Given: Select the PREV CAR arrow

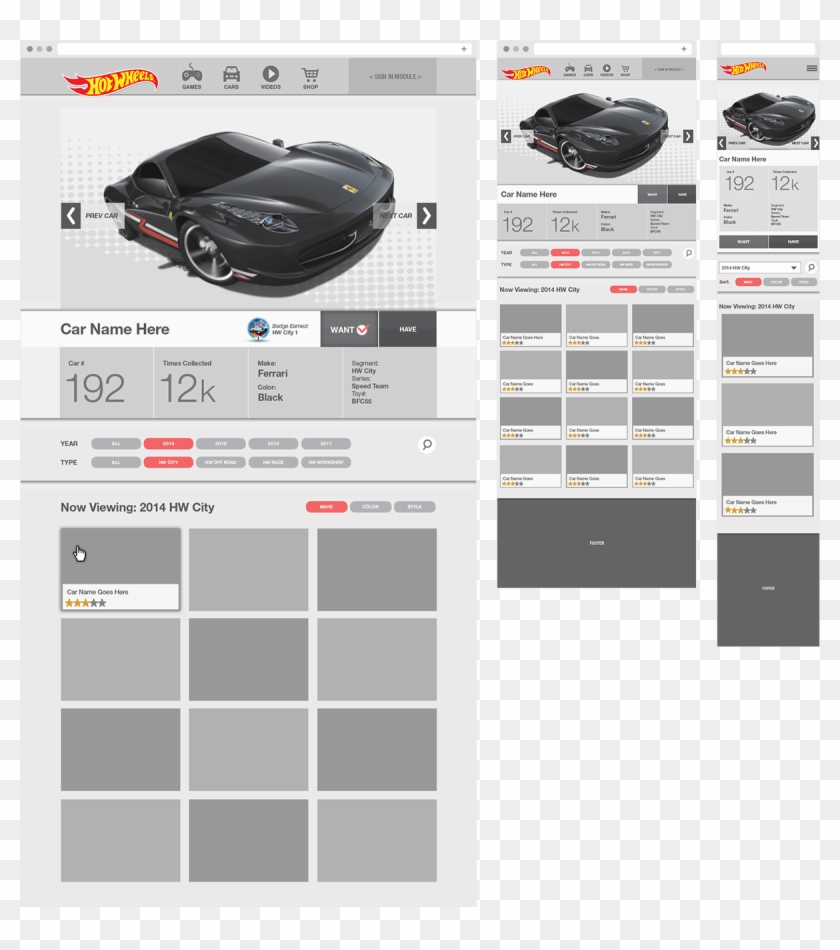Looking at the screenshot, I should 70,213.
